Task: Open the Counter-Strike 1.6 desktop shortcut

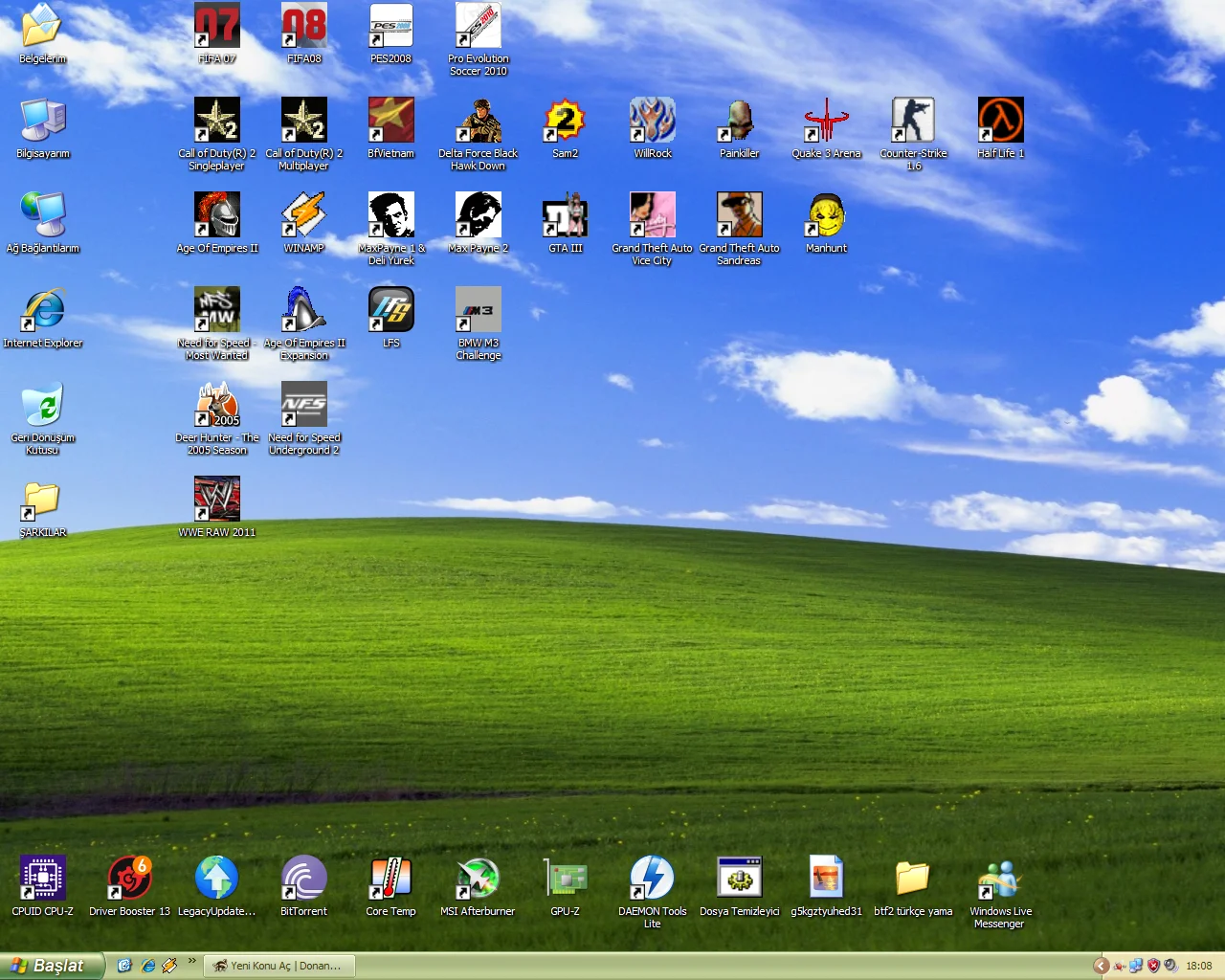Action: 913,121
